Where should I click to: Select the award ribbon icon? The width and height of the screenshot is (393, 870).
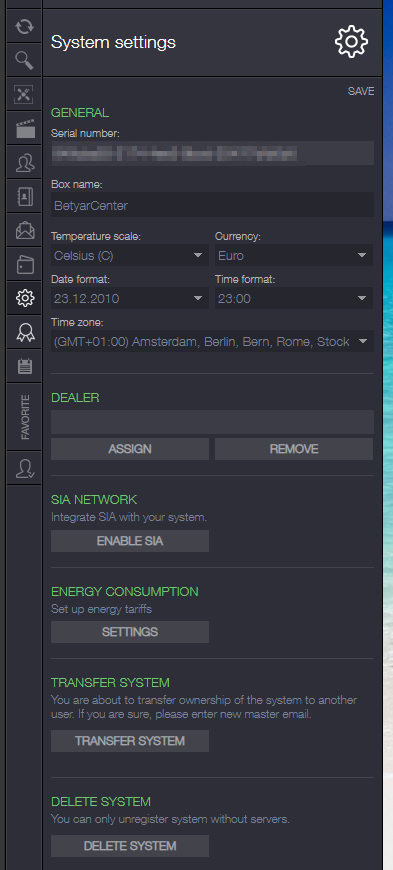(24, 332)
